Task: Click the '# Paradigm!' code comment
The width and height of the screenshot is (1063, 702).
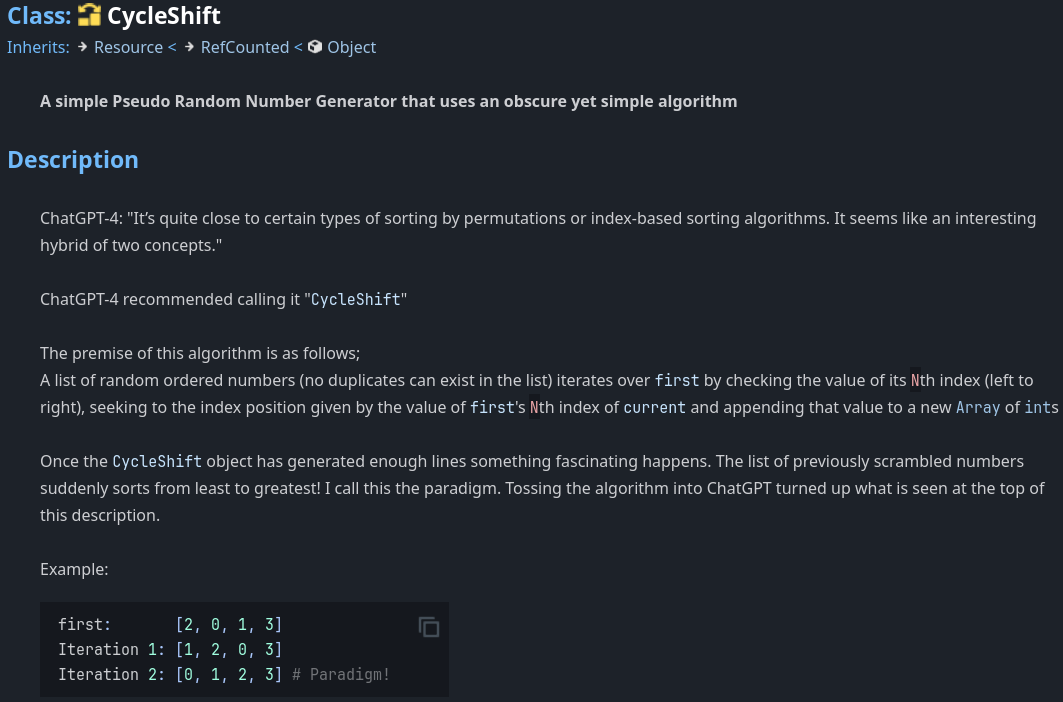Action: point(341,674)
